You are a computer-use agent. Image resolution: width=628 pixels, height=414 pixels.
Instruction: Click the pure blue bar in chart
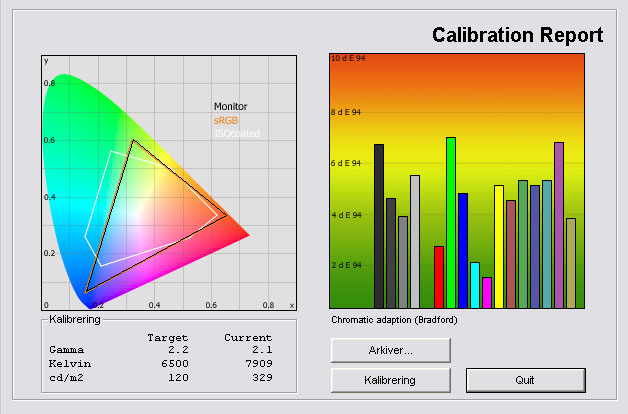pyautogui.click(x=463, y=251)
